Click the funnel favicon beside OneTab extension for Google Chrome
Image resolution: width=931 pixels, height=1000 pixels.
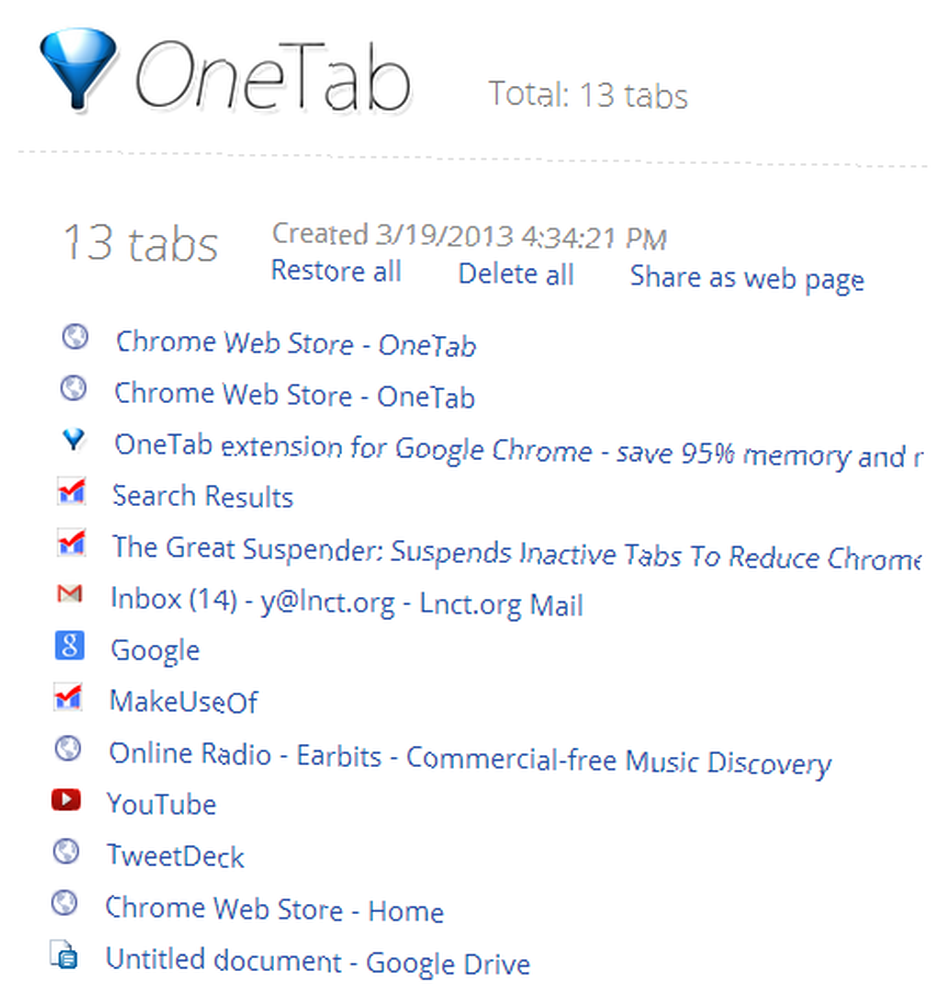pos(73,439)
